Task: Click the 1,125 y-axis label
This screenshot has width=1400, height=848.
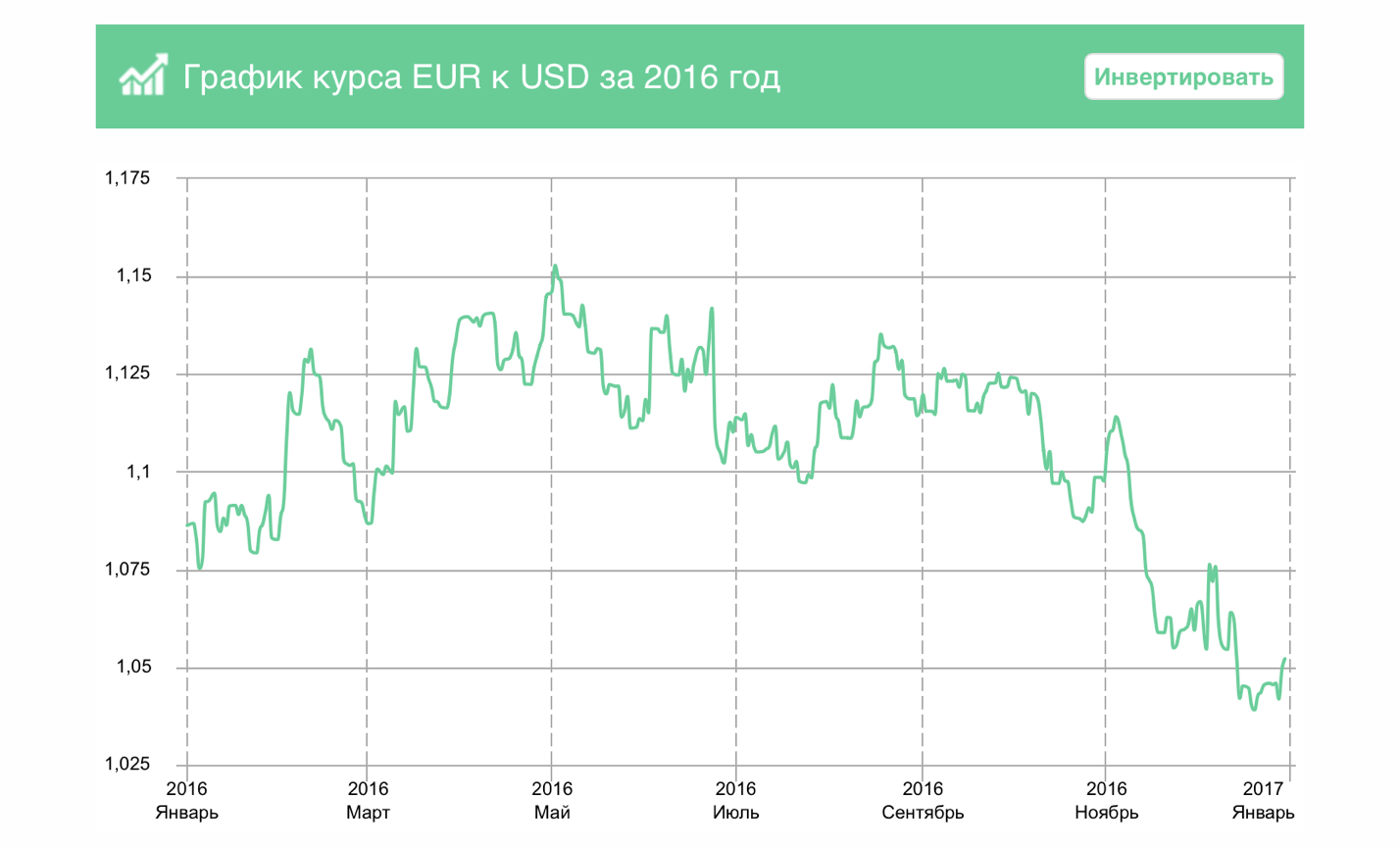Action: 127,374
